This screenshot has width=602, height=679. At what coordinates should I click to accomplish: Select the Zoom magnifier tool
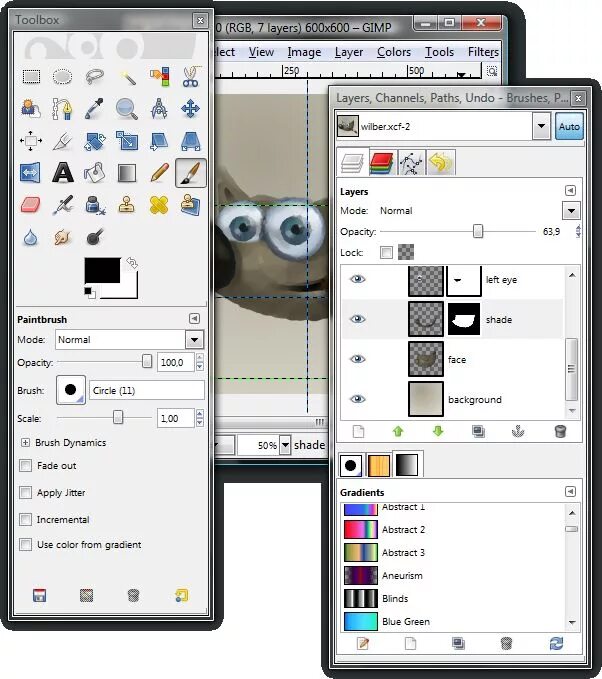coord(127,109)
